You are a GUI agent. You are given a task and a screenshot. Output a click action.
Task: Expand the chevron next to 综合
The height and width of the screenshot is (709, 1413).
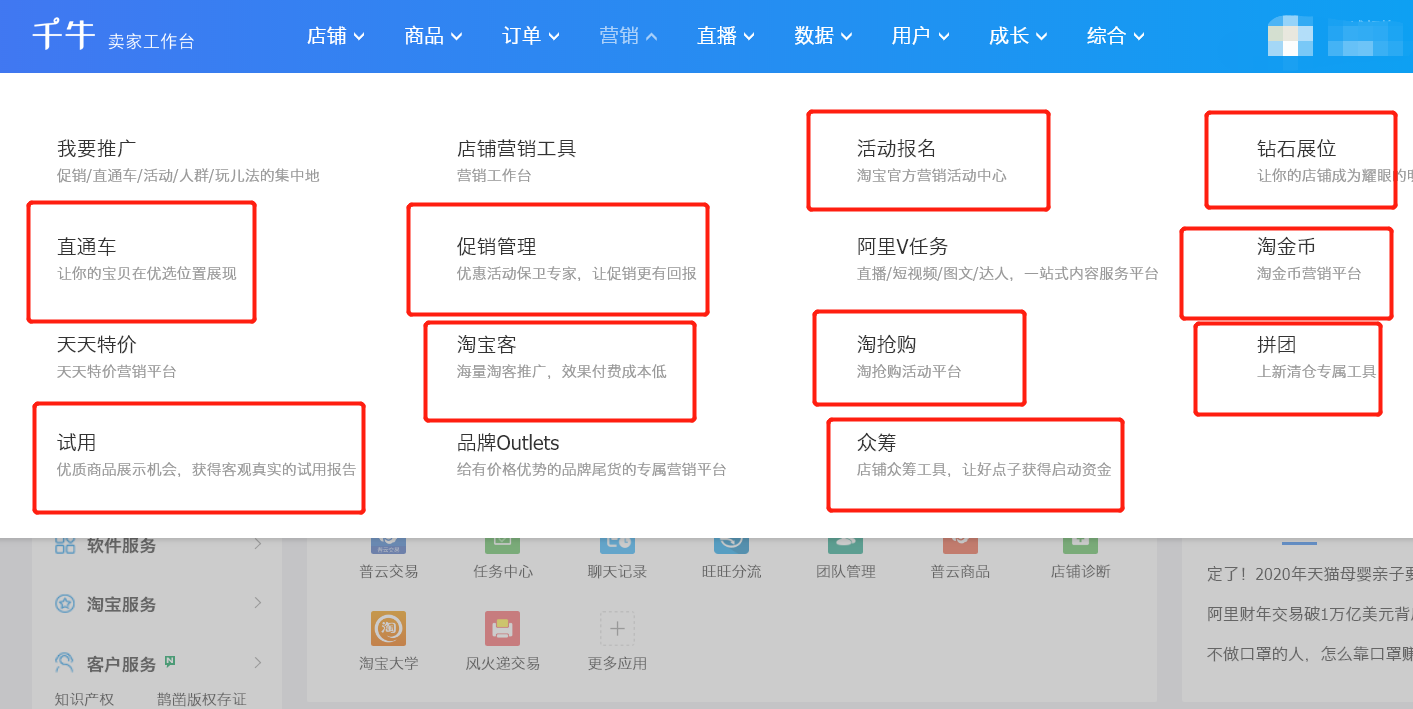pyautogui.click(x=1138, y=37)
